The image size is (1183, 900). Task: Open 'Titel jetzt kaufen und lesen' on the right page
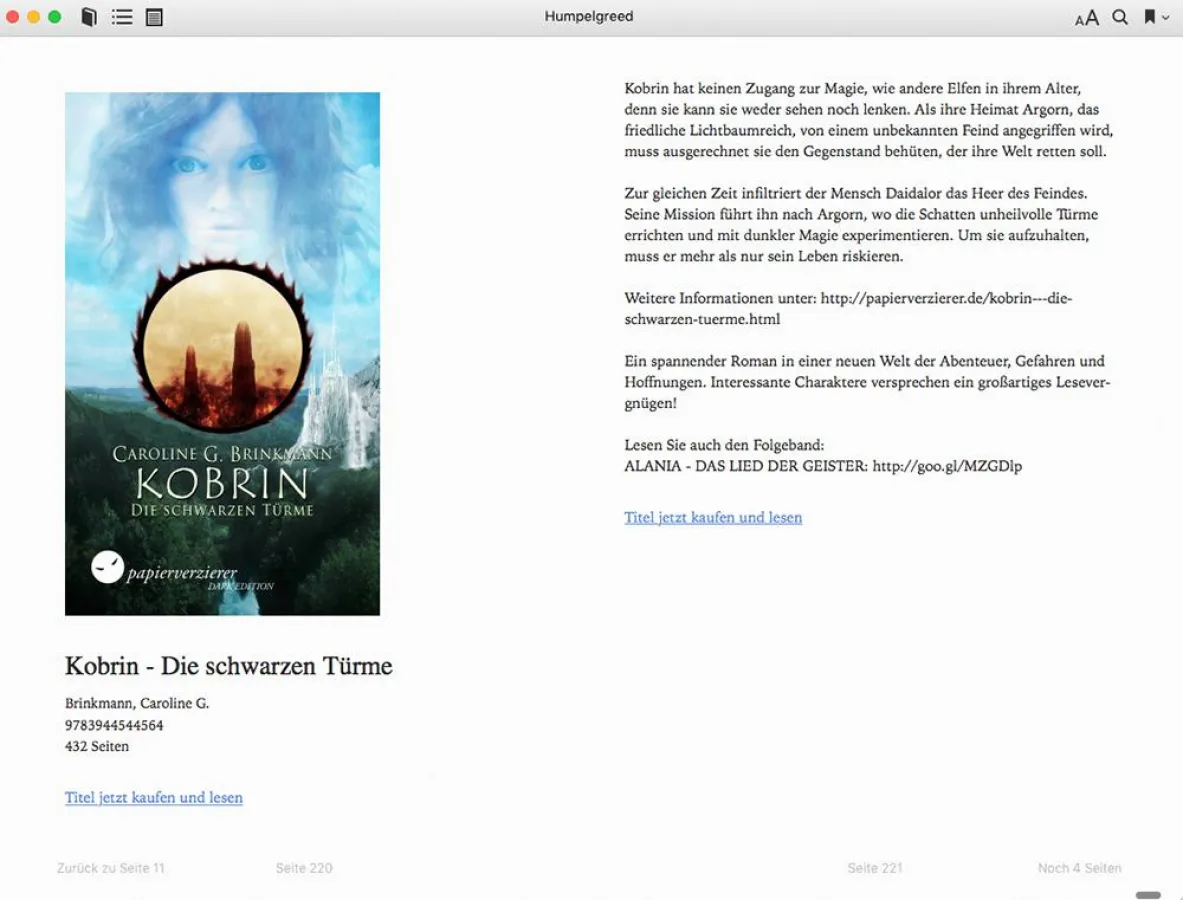pyautogui.click(x=712, y=517)
